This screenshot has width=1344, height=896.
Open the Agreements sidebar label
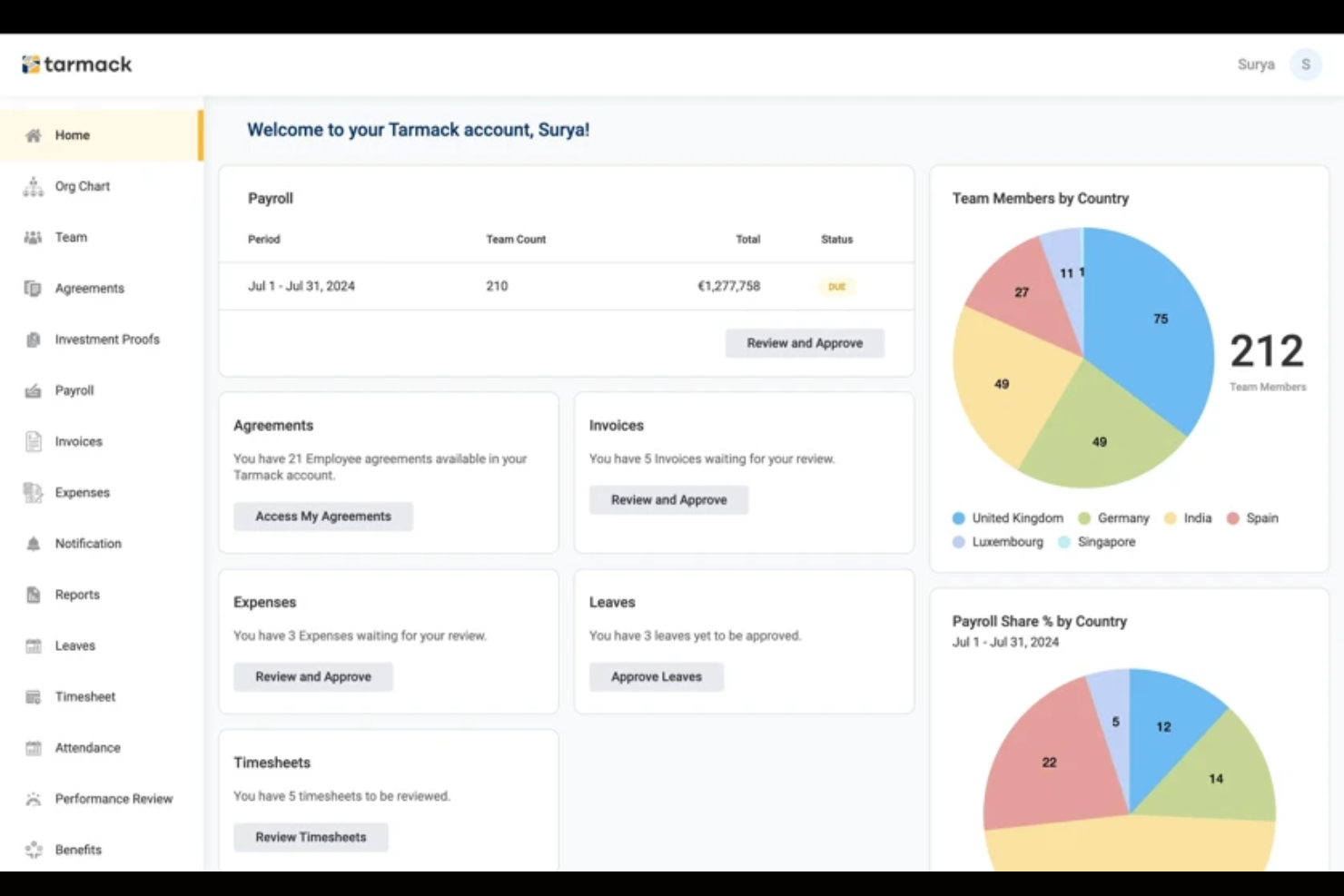(90, 289)
